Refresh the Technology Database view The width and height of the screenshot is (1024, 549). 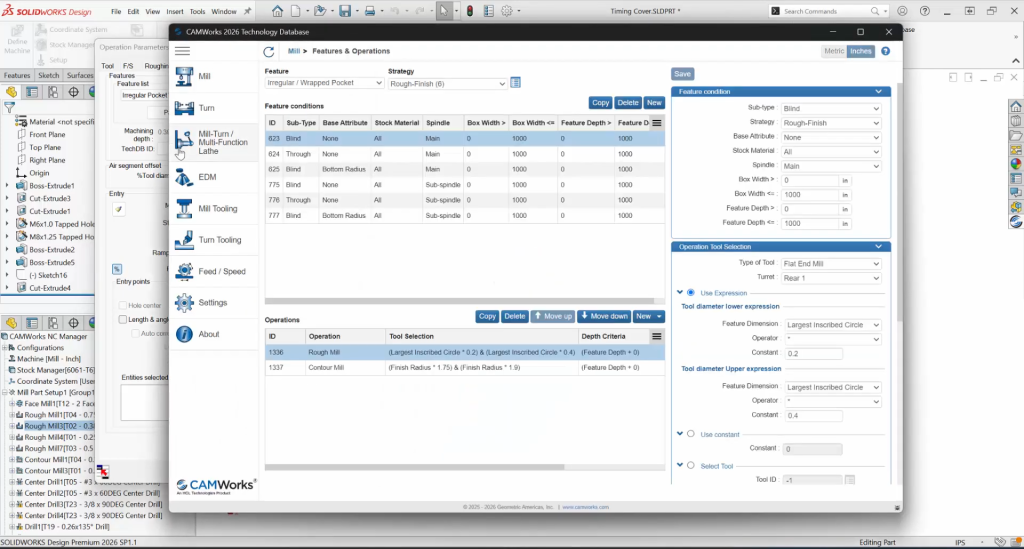click(268, 52)
